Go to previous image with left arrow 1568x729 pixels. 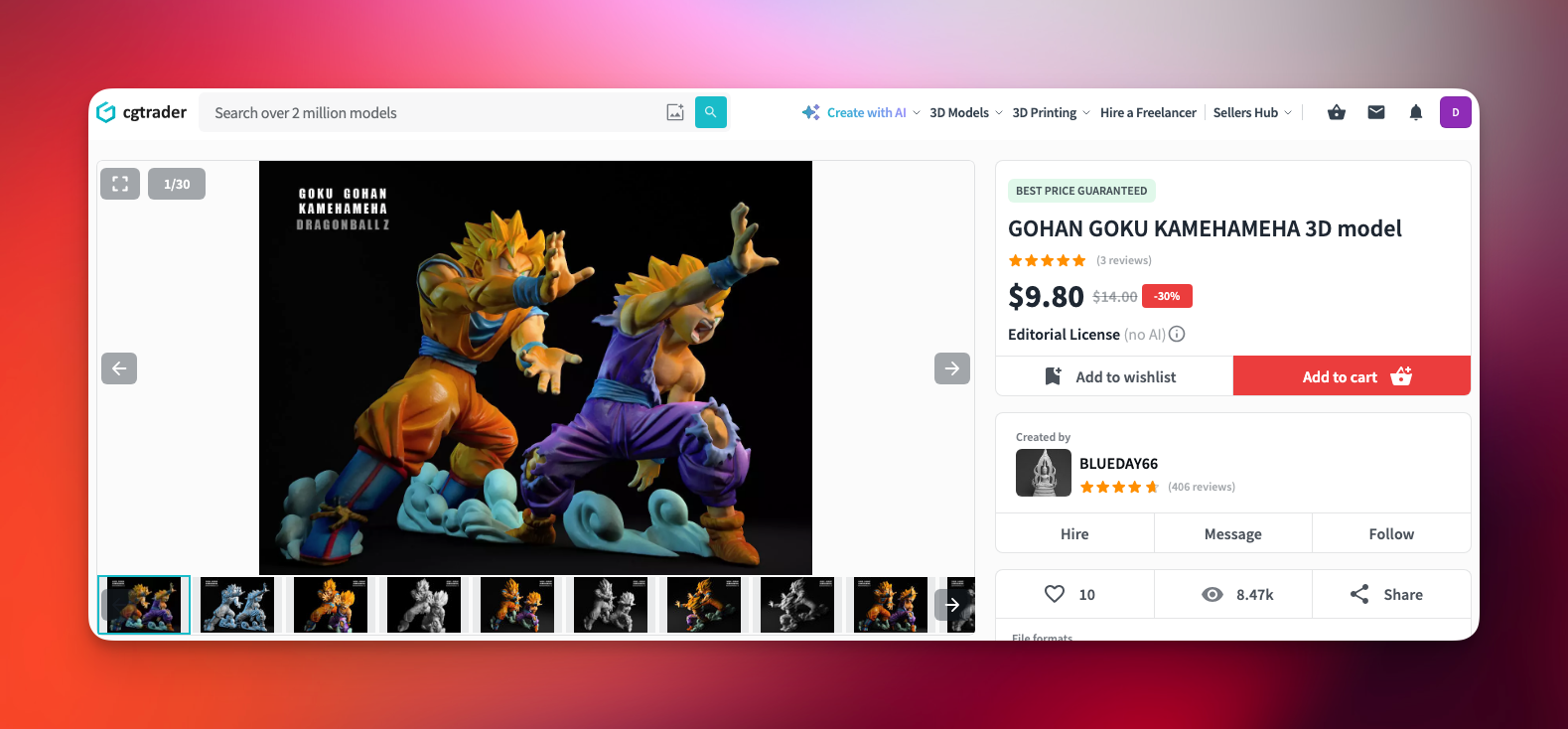point(119,368)
